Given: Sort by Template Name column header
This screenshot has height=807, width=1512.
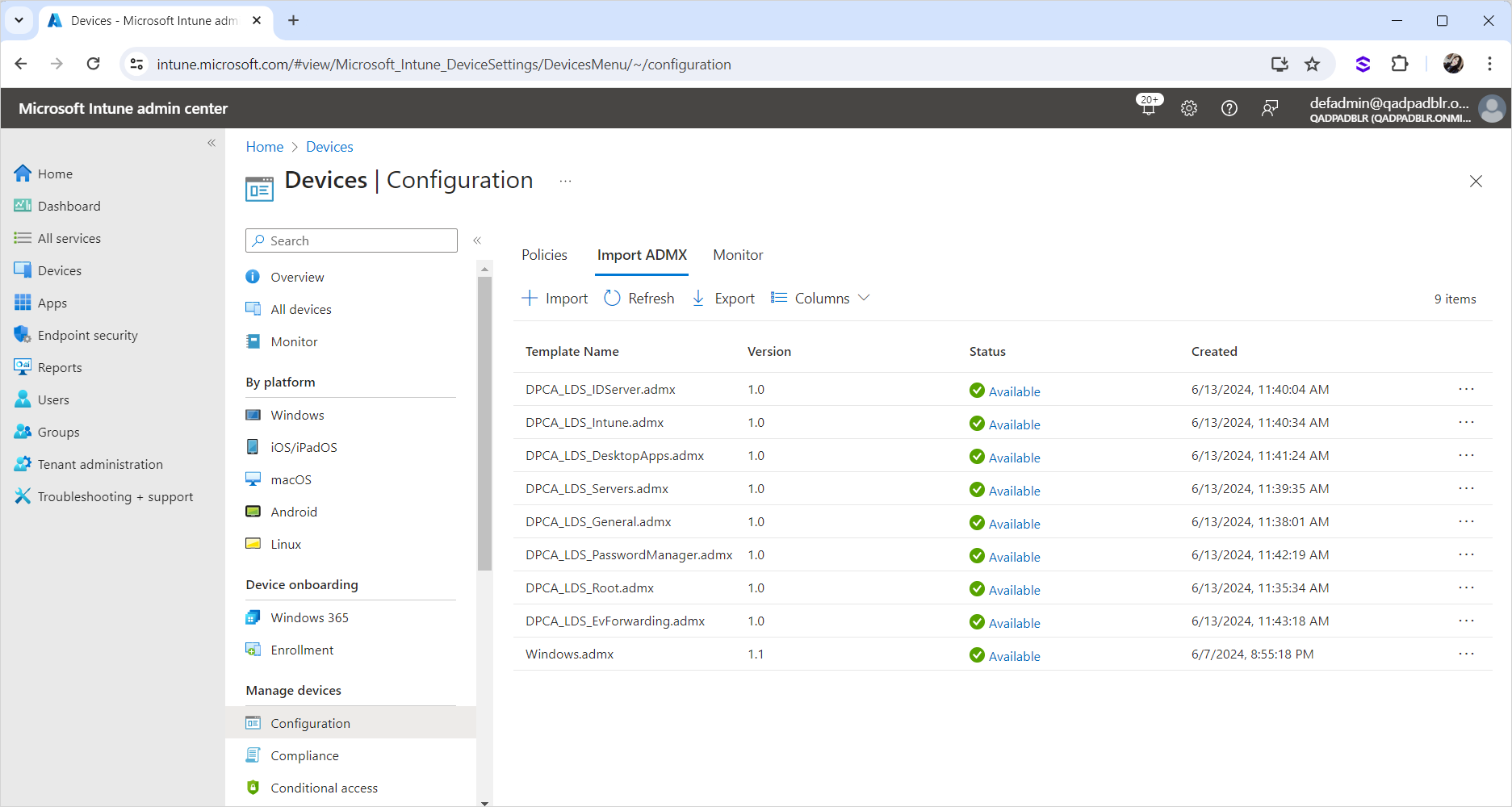Looking at the screenshot, I should (x=572, y=352).
